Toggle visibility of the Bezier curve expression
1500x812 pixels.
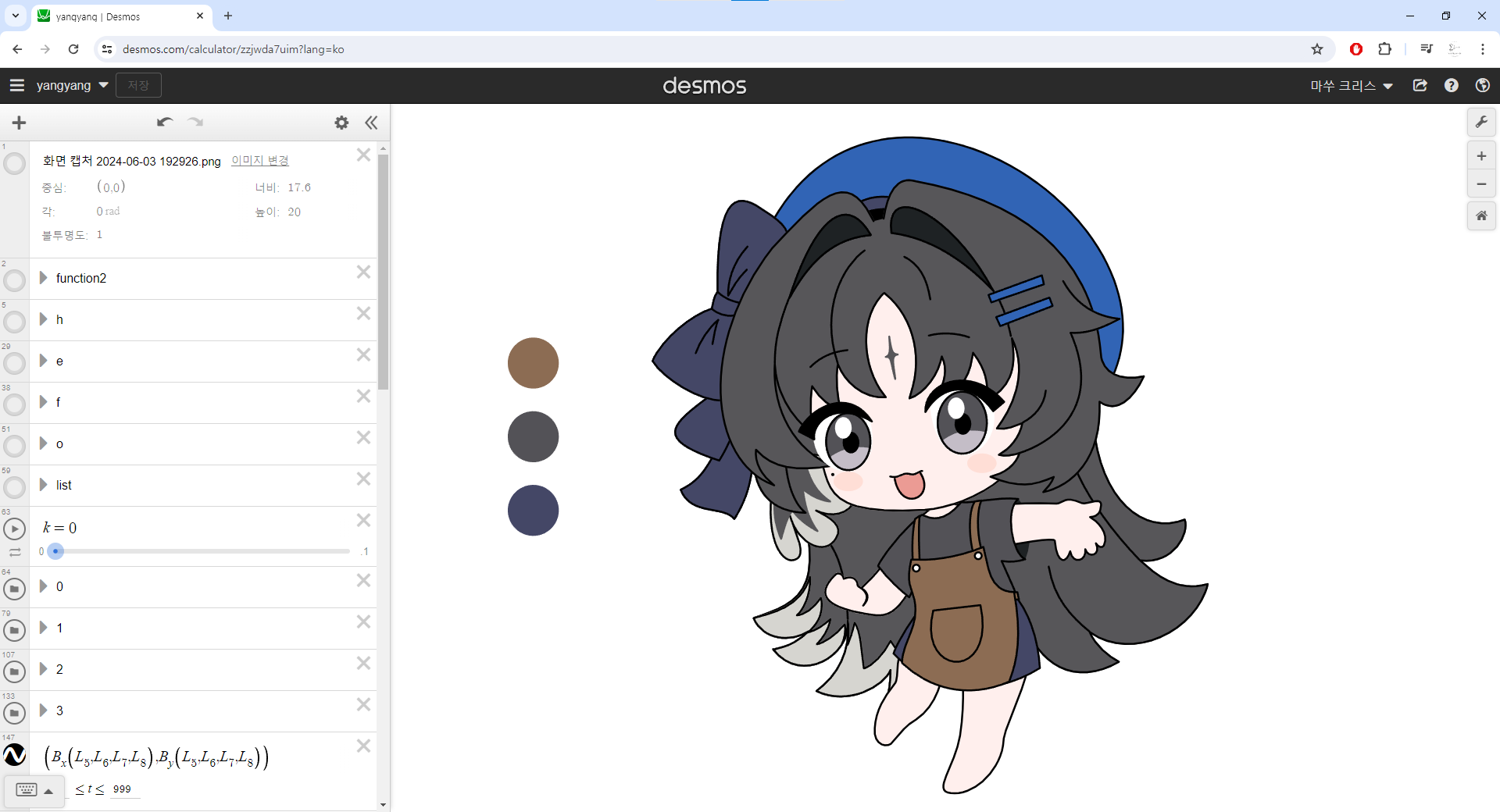pos(14,755)
